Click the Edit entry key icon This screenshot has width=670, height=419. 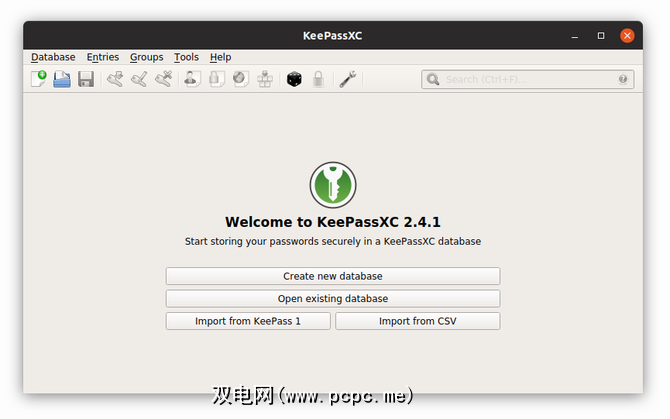(139, 79)
